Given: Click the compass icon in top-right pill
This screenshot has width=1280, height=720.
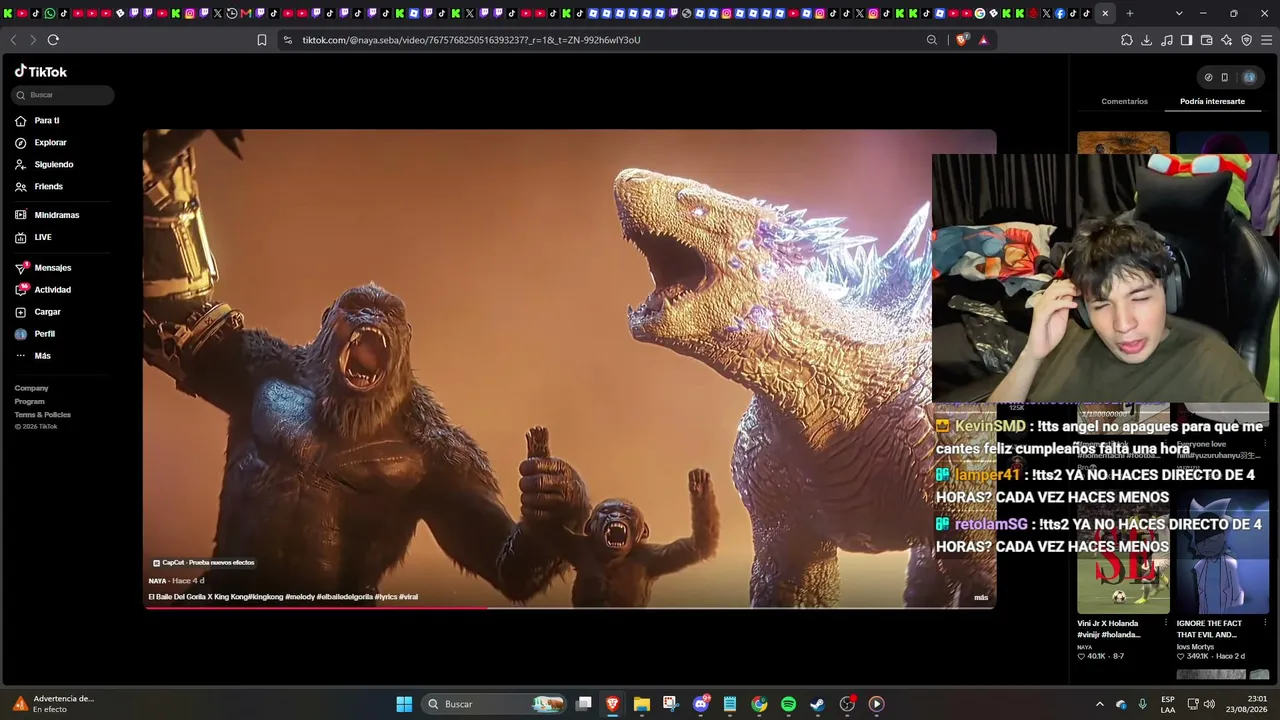Looking at the screenshot, I should coord(1208,78).
